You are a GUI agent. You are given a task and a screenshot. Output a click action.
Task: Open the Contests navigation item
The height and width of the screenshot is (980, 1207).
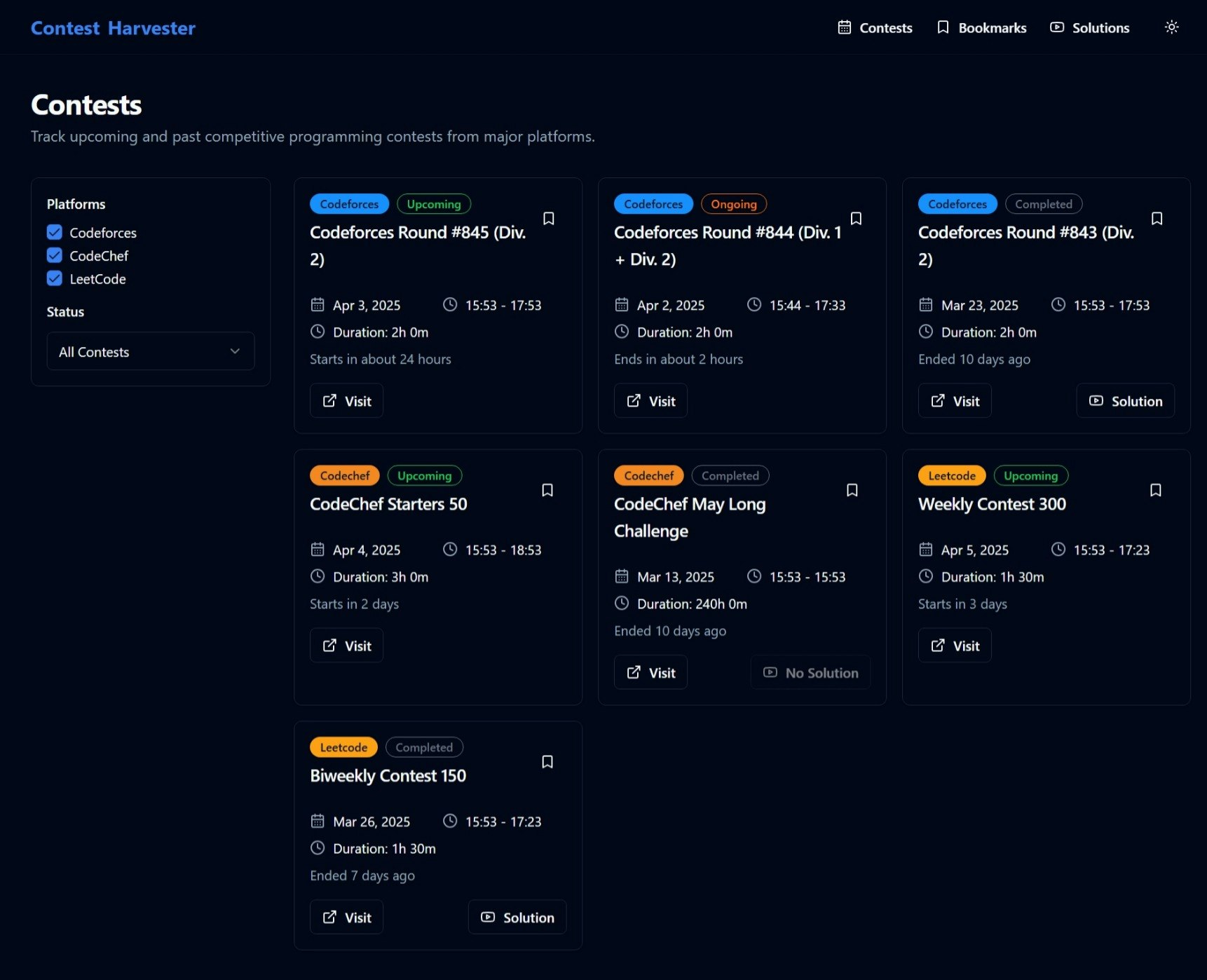pyautogui.click(x=875, y=27)
